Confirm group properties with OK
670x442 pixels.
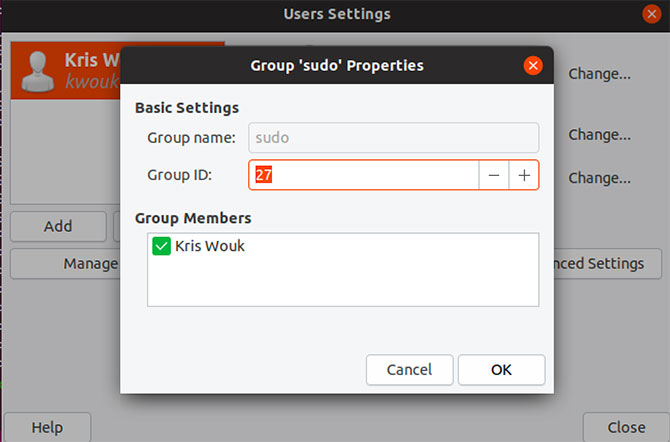tap(501, 369)
